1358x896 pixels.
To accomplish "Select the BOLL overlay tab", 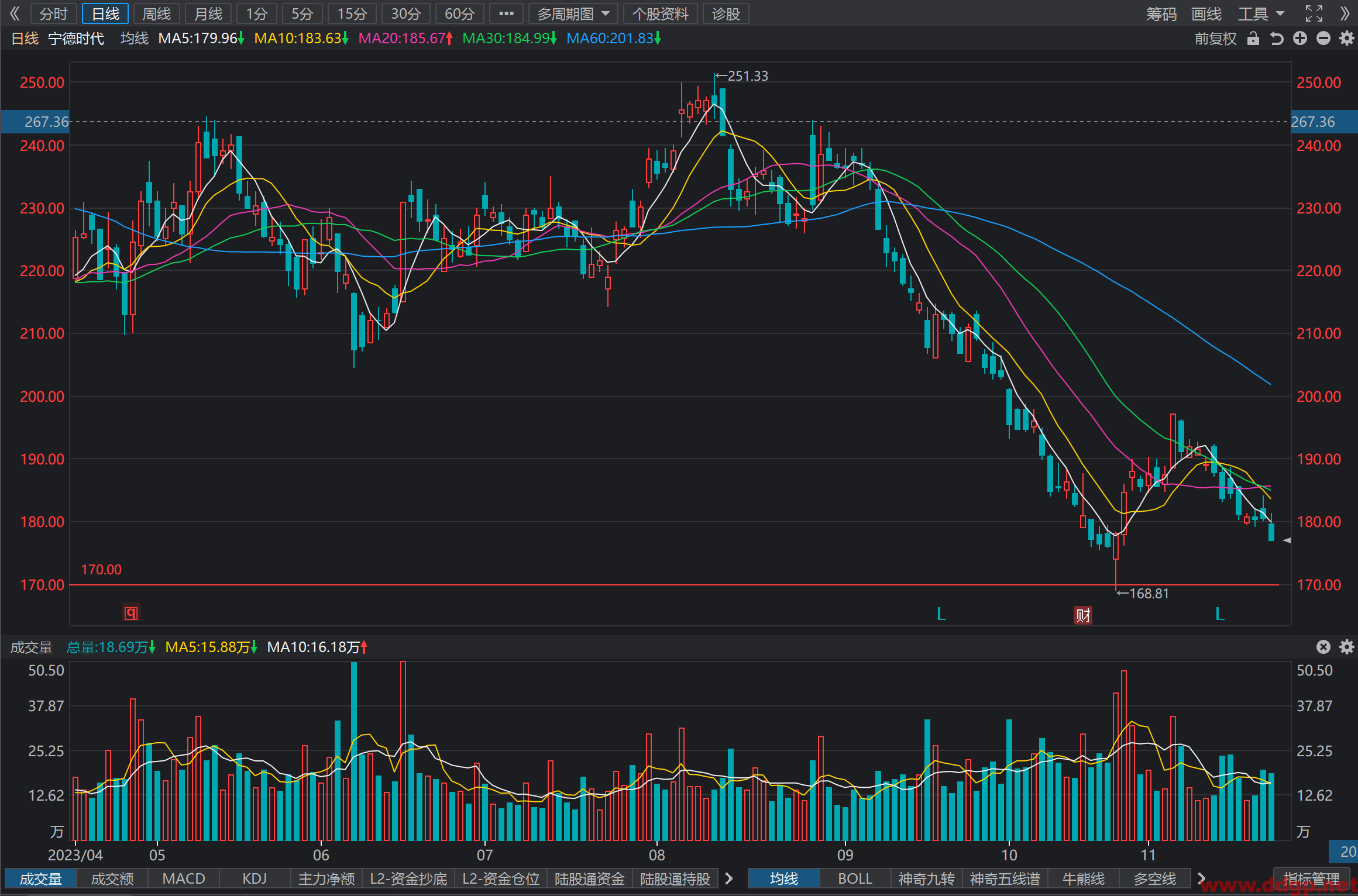I will 855,878.
